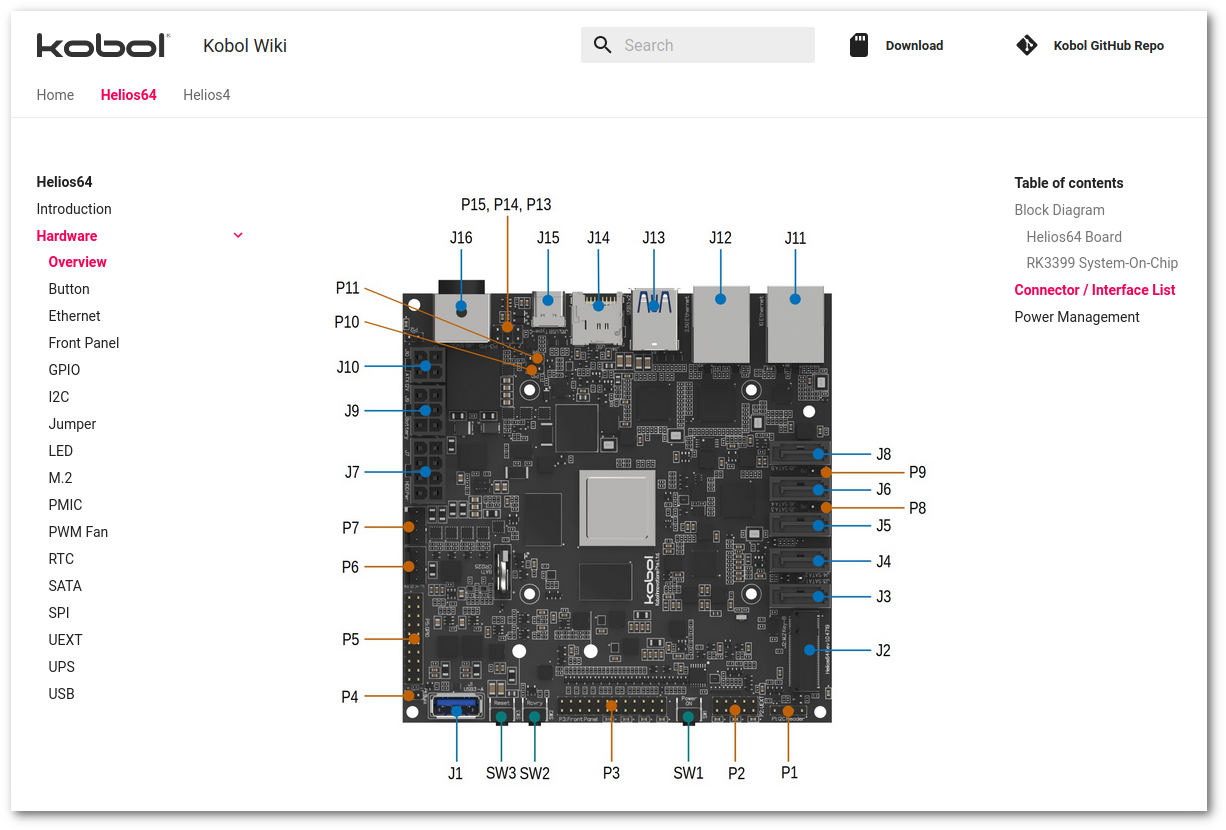This screenshot has height=830, width=1226.
Task: Click the git repository icon
Action: coord(1027,45)
